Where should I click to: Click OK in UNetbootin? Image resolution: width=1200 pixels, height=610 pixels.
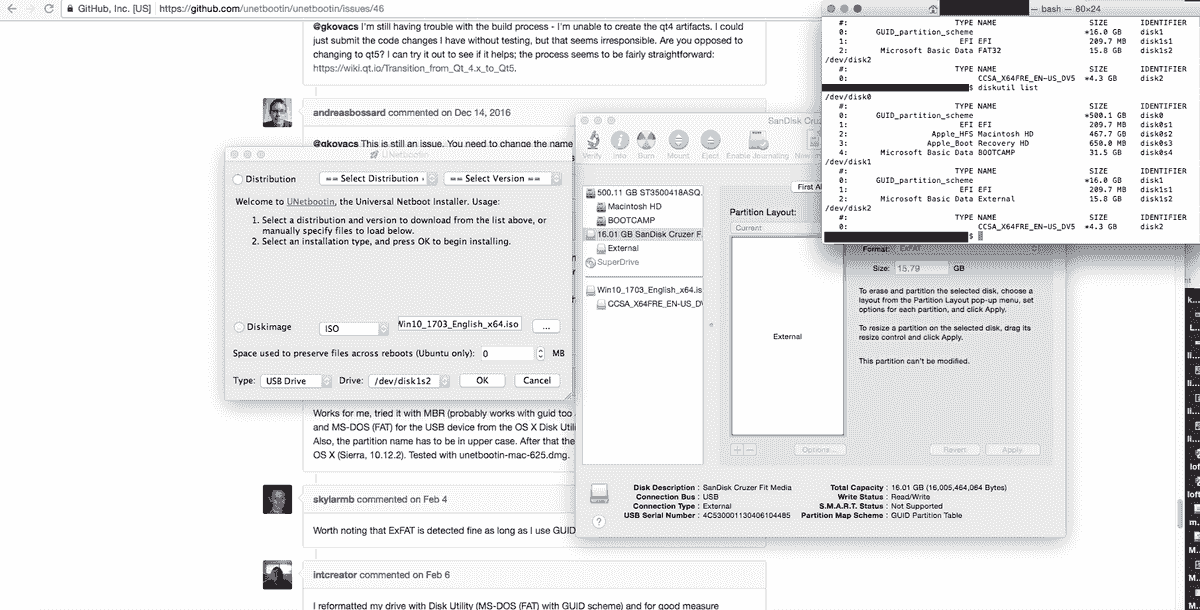(x=482, y=380)
